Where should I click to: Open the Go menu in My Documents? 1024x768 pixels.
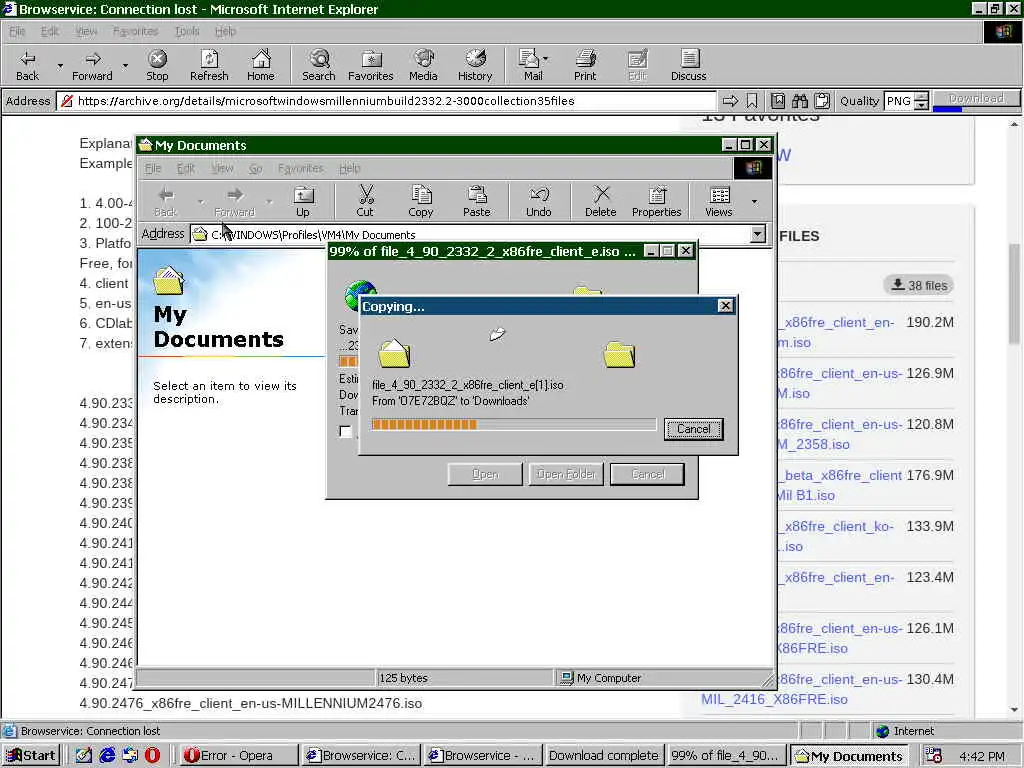click(255, 168)
